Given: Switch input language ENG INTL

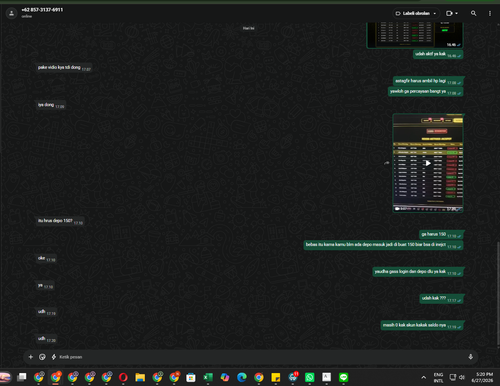Looking at the screenshot, I should [438, 377].
